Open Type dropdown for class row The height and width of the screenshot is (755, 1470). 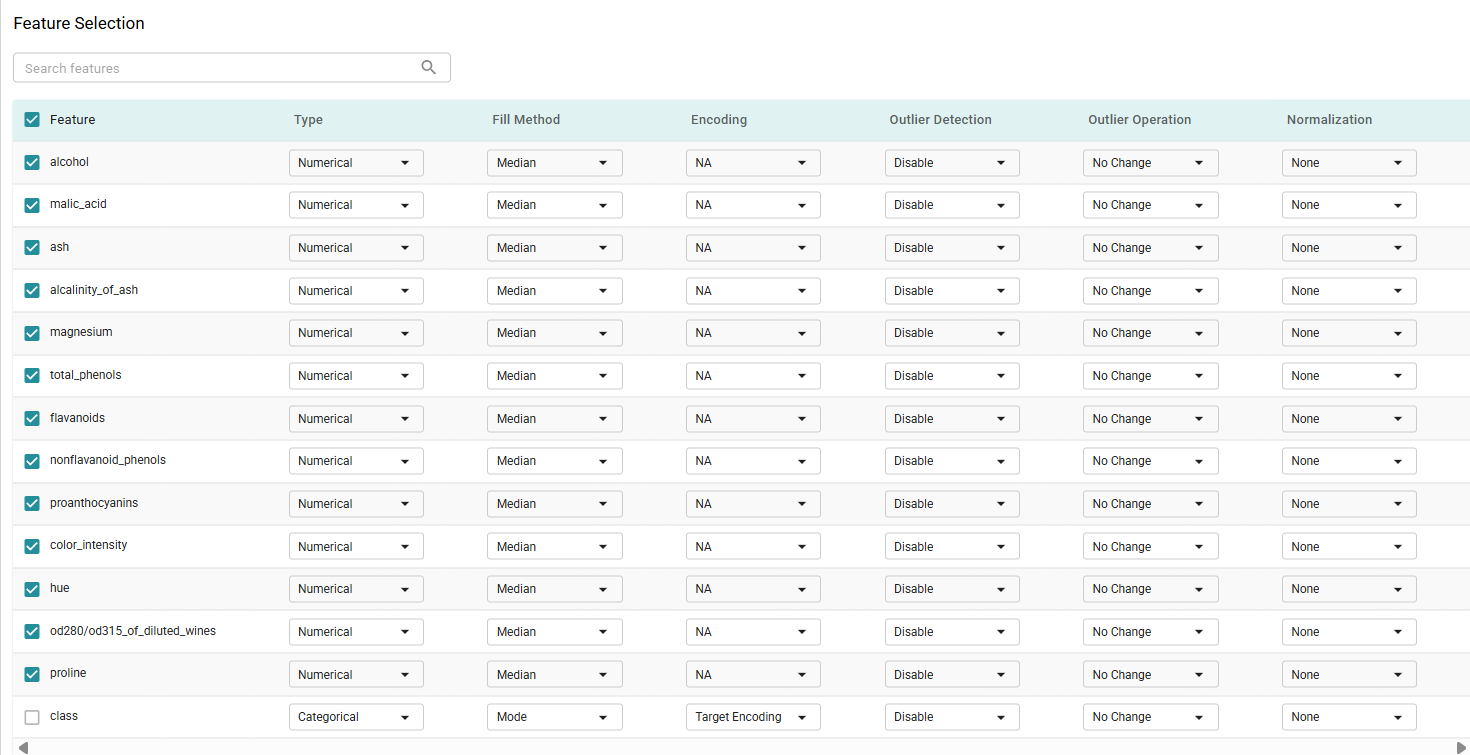pyautogui.click(x=356, y=717)
